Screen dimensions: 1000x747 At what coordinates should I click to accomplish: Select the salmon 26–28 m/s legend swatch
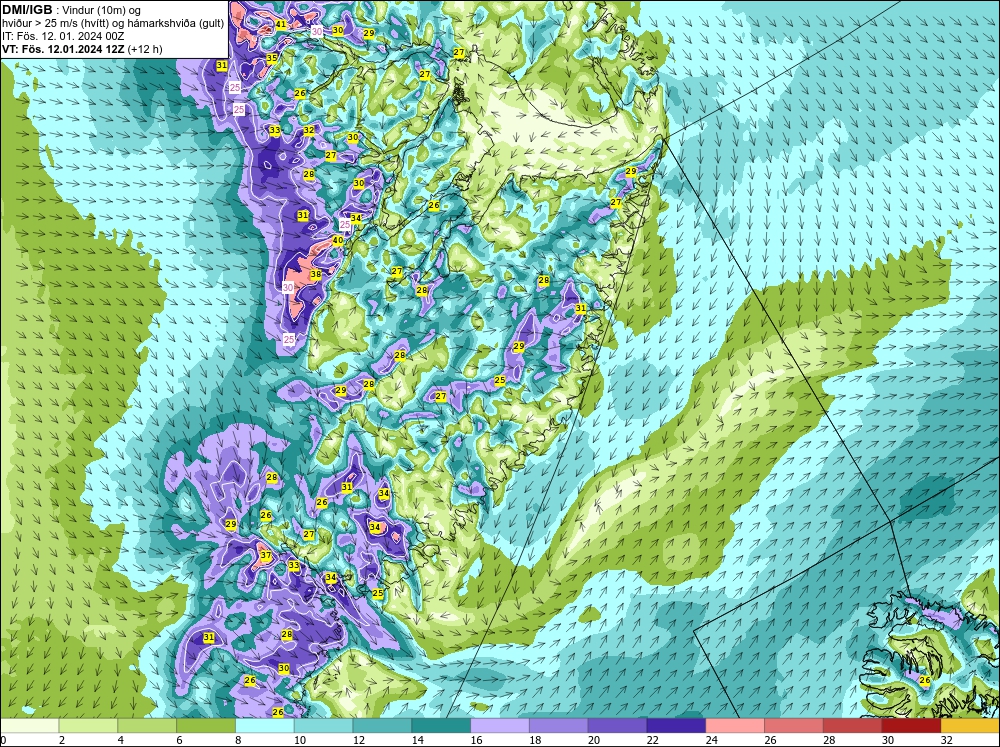tap(794, 726)
